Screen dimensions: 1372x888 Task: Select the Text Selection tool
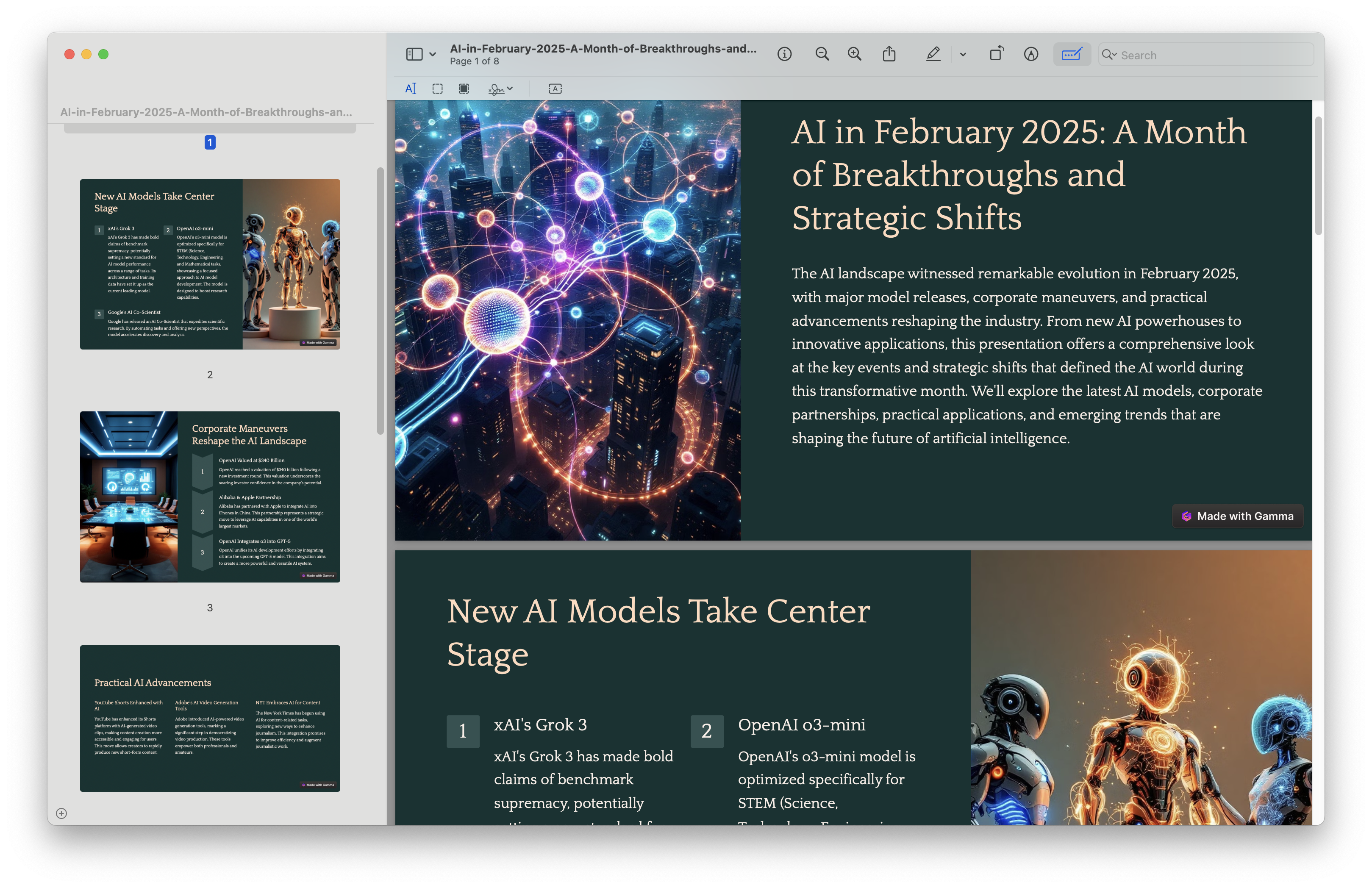[411, 89]
